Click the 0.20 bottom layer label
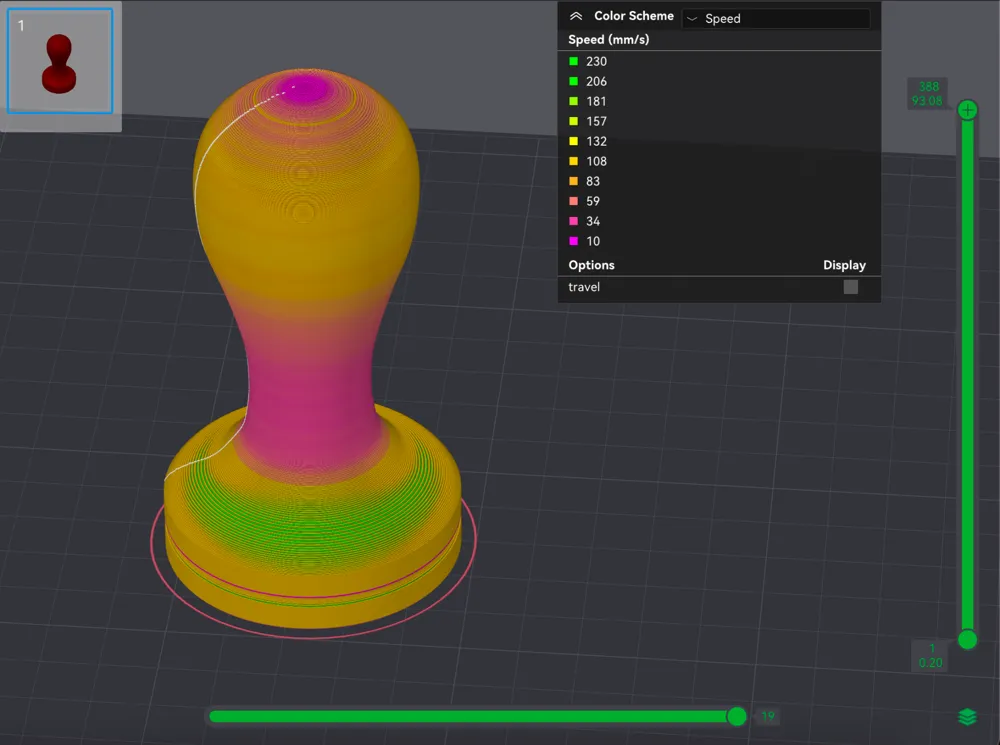The height and width of the screenshot is (745, 1000). coord(930,662)
